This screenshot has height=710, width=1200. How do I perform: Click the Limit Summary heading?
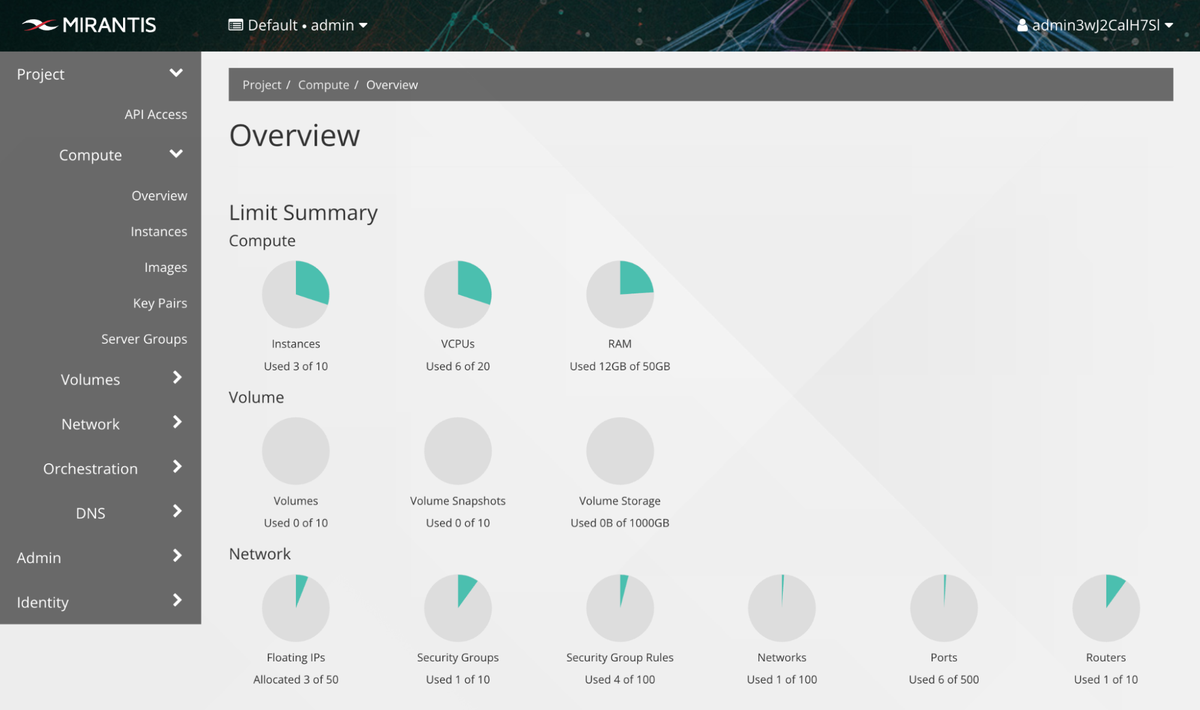(x=303, y=213)
